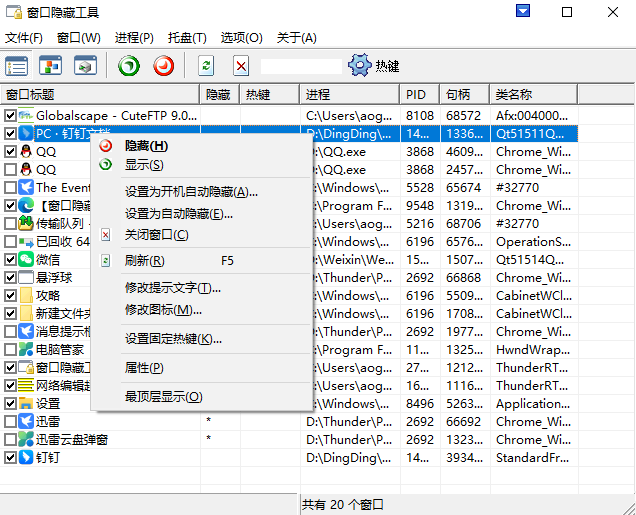Sort by the 窗口标题 column header
Image resolution: width=636 pixels, height=515 pixels.
[100, 94]
